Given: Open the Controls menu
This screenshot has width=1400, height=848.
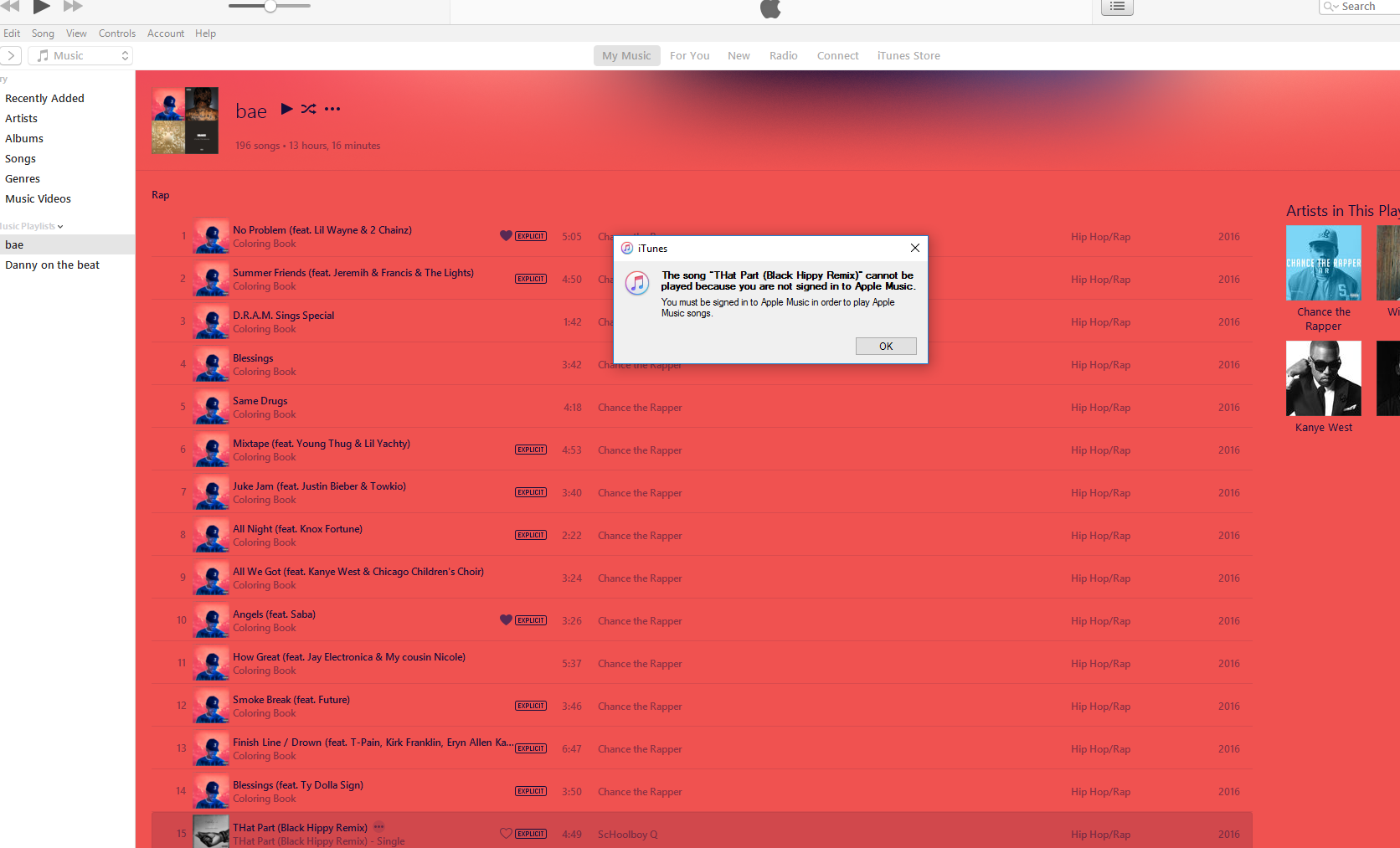Looking at the screenshot, I should tap(117, 33).
